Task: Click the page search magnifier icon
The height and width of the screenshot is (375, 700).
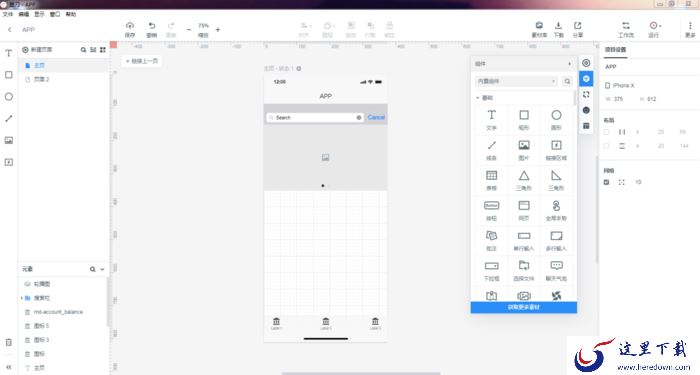Action: [83, 50]
